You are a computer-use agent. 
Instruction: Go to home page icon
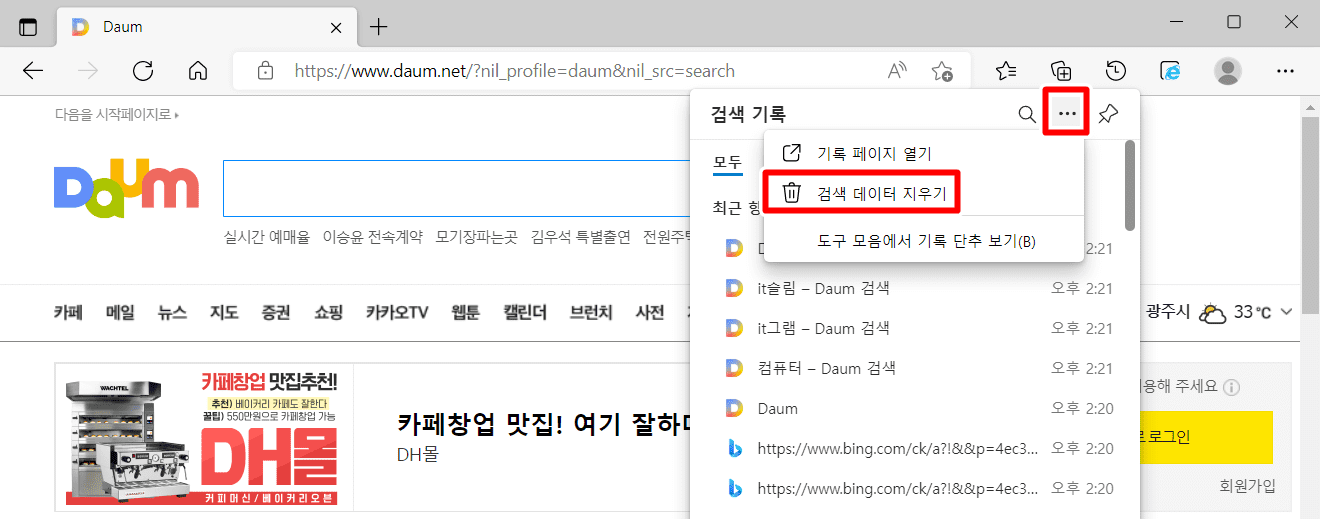coord(198,71)
